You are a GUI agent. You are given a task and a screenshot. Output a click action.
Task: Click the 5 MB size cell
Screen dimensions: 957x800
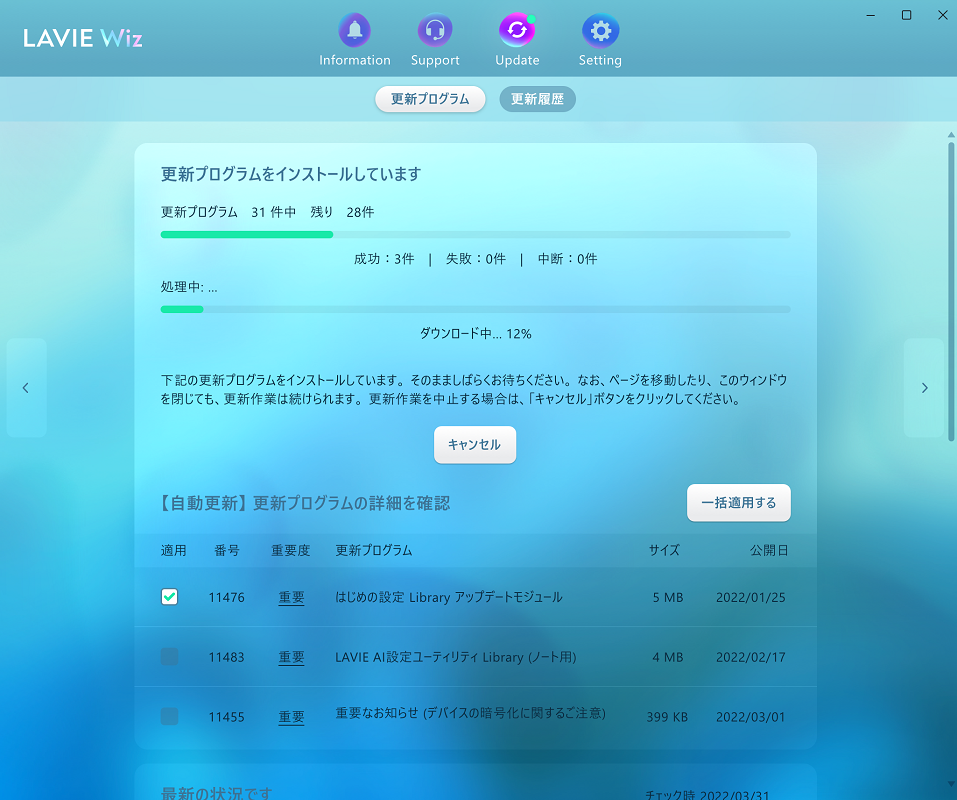668,597
